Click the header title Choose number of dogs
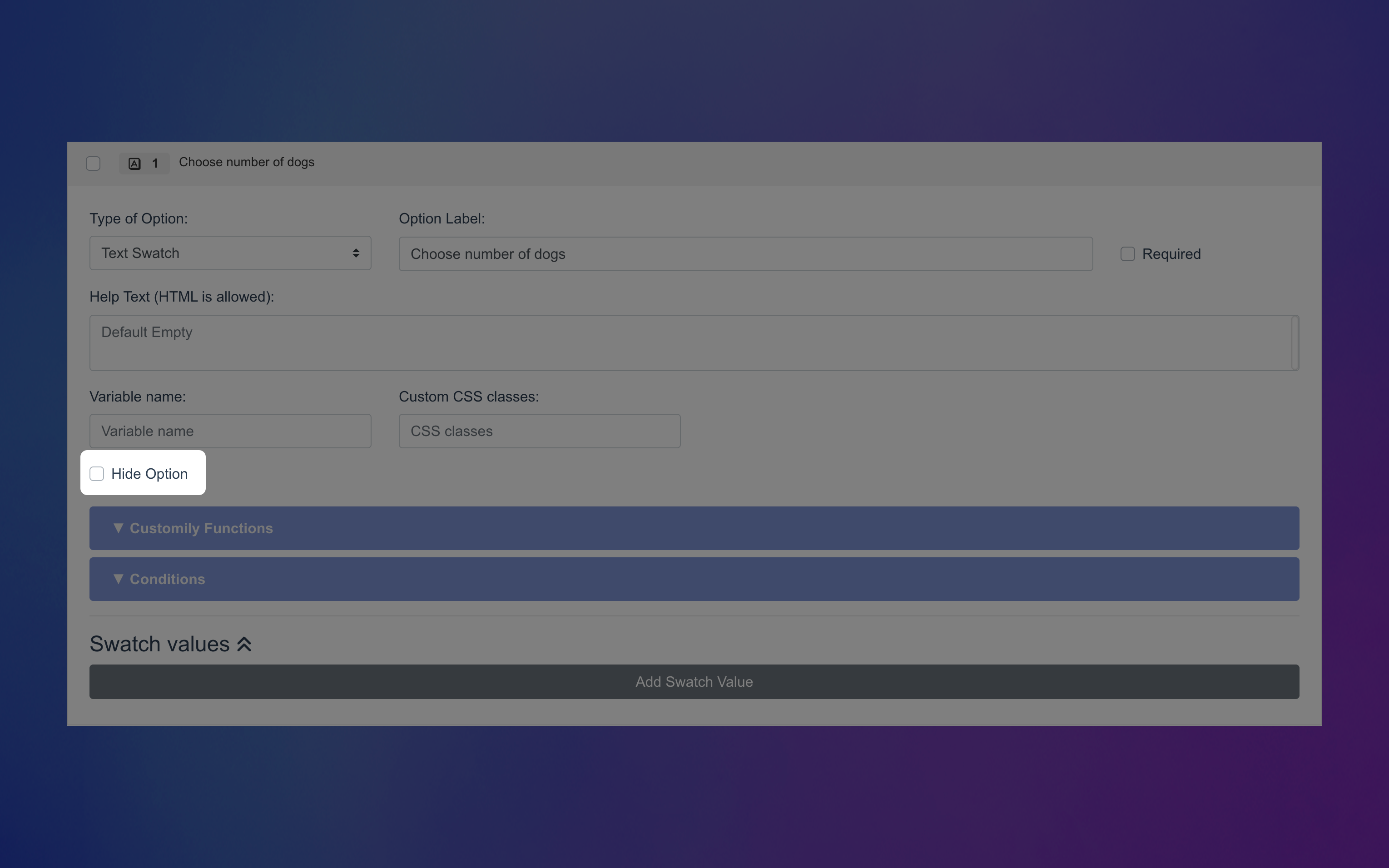The image size is (1389, 868). pyautogui.click(x=246, y=163)
